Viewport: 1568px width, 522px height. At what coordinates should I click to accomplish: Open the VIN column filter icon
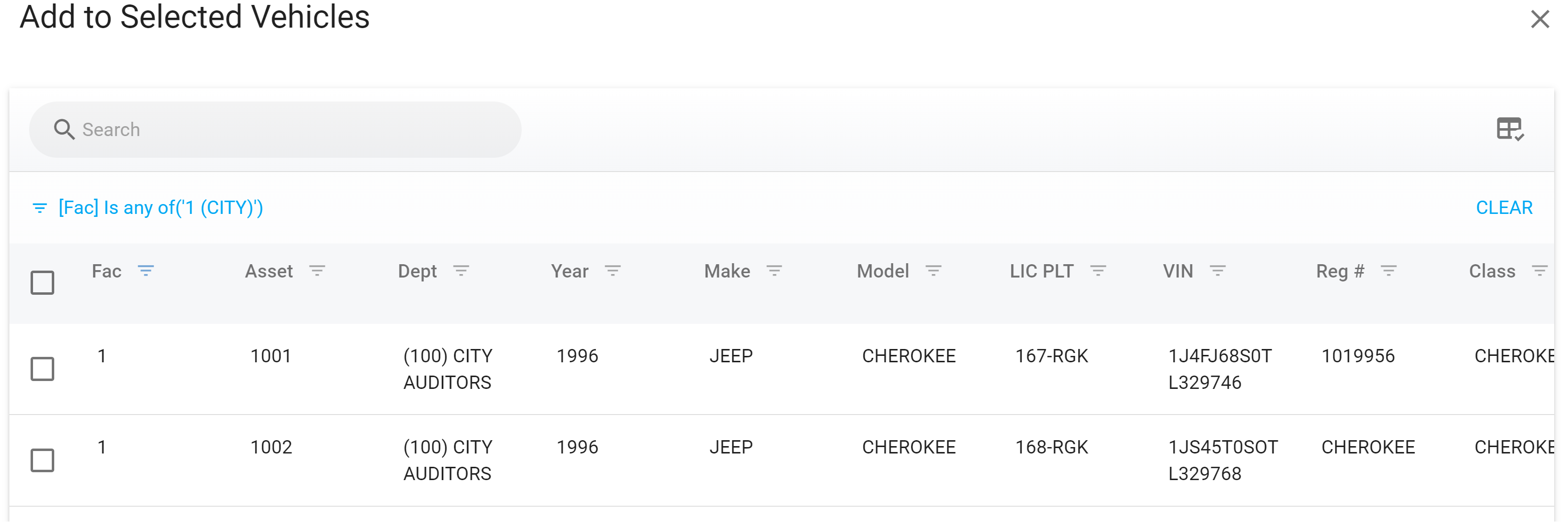click(x=1217, y=271)
